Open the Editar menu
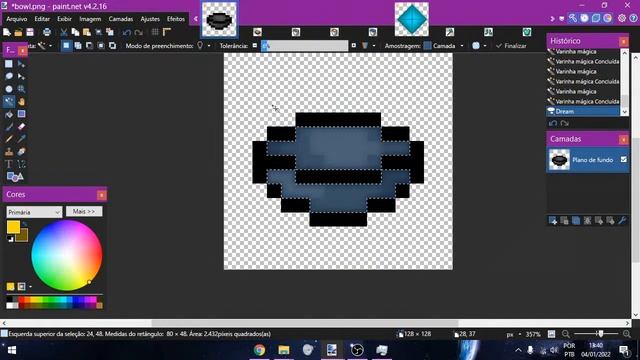The width and height of the screenshot is (640, 360). point(42,19)
